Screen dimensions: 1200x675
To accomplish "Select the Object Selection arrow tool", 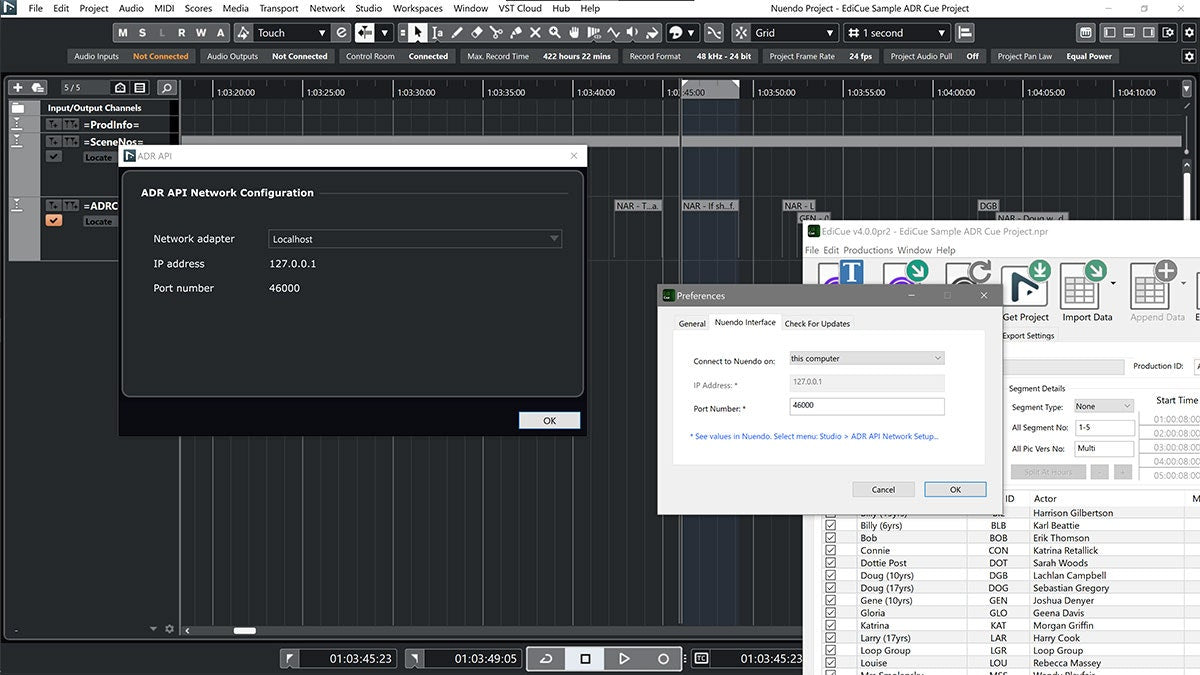I will point(417,33).
